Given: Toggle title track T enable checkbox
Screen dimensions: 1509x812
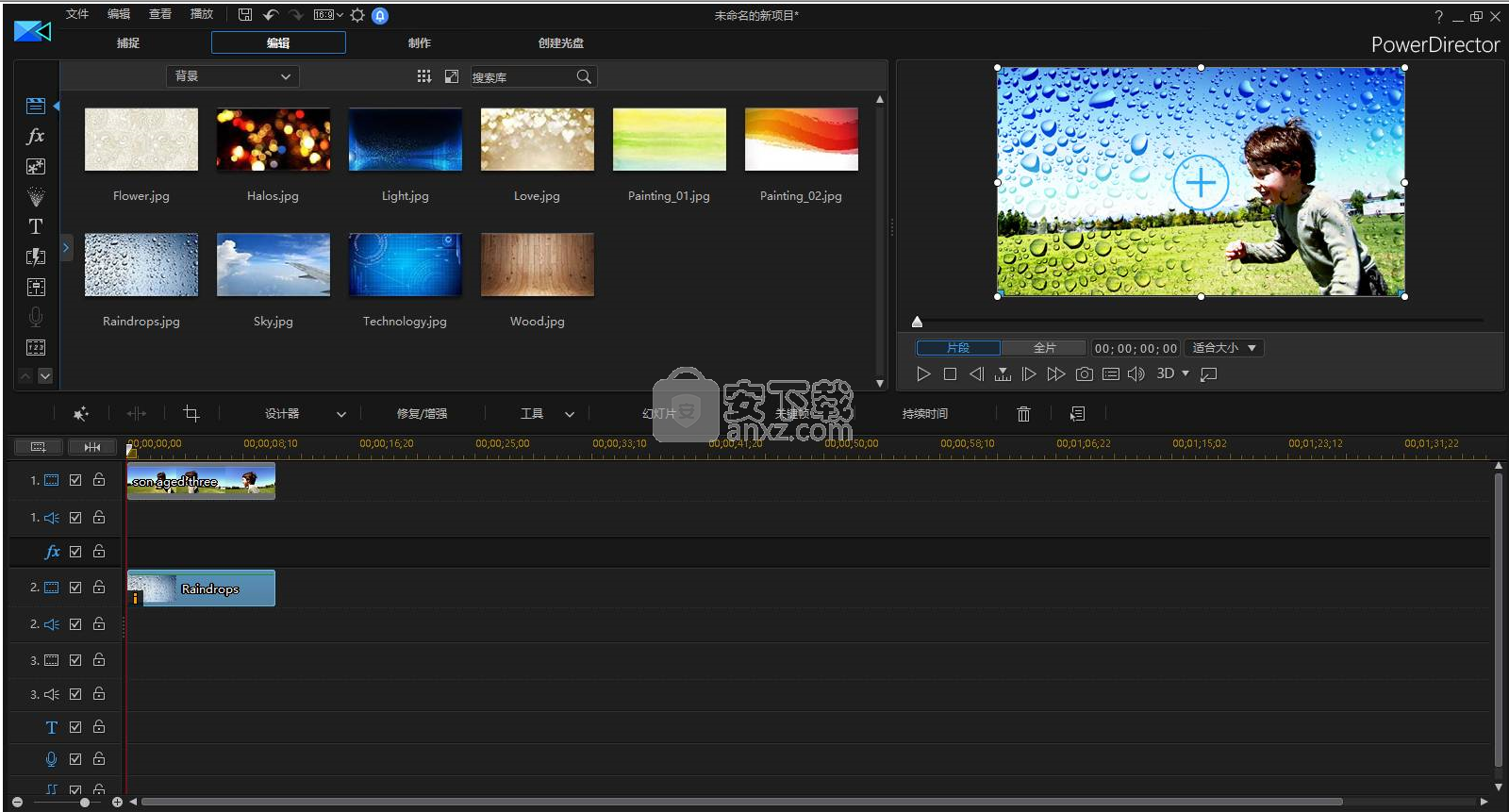Looking at the screenshot, I should point(75,727).
